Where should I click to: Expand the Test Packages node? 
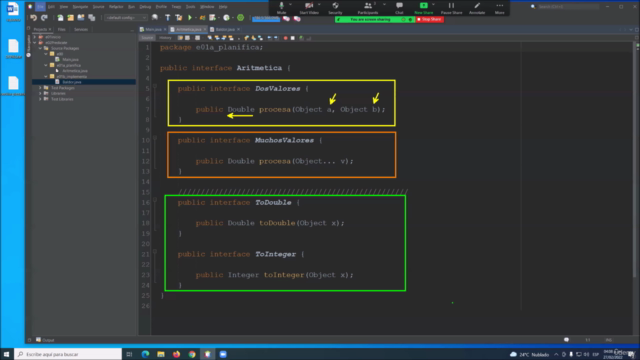40,88
